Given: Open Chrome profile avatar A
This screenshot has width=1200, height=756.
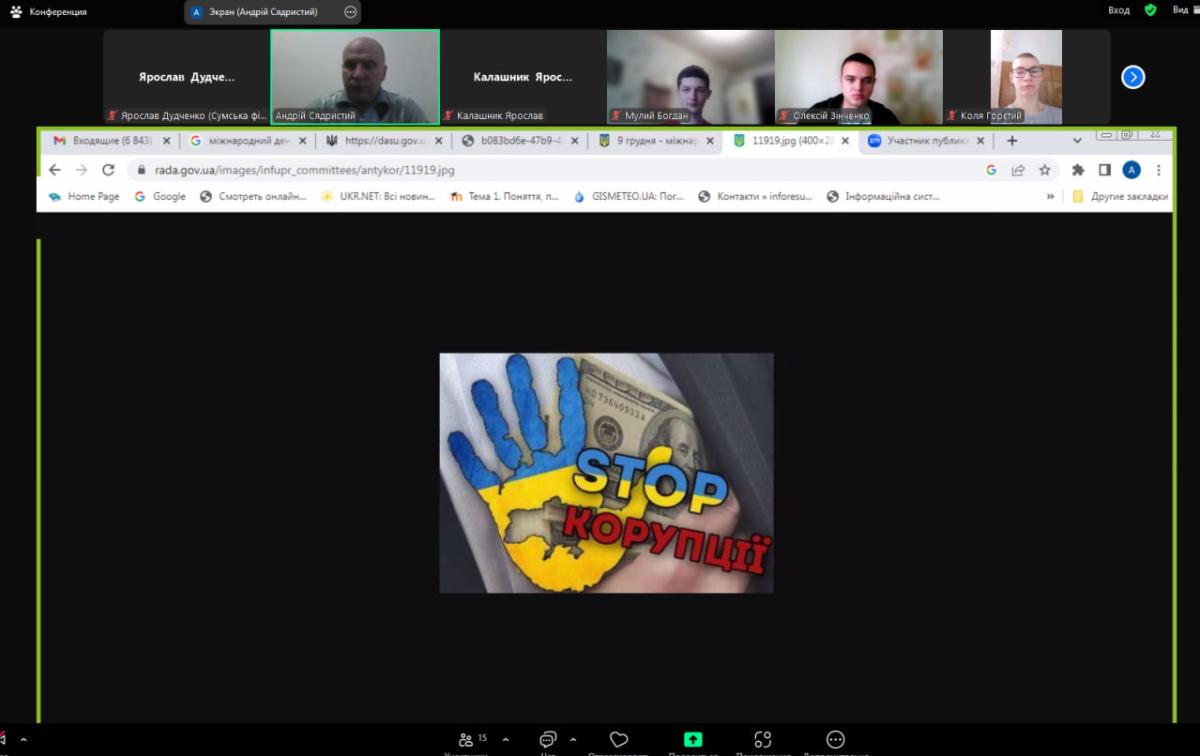Looking at the screenshot, I should [1131, 170].
